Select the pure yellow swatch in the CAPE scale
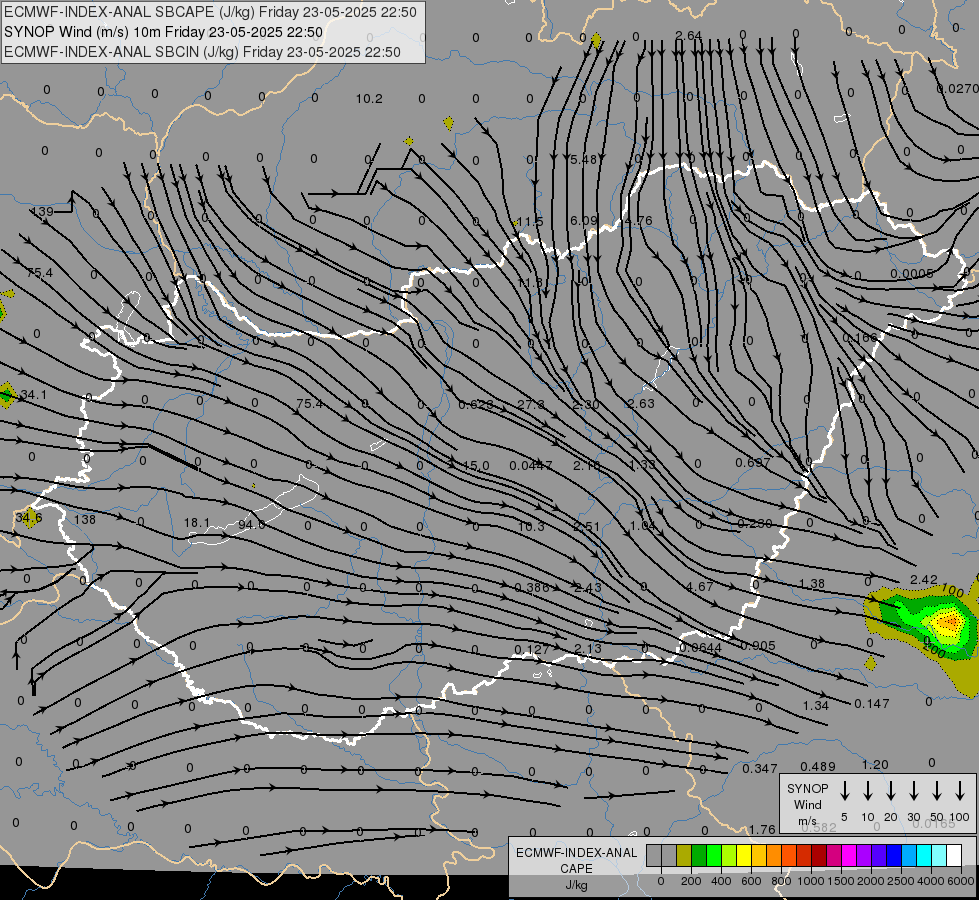This screenshot has width=979, height=900. click(744, 856)
